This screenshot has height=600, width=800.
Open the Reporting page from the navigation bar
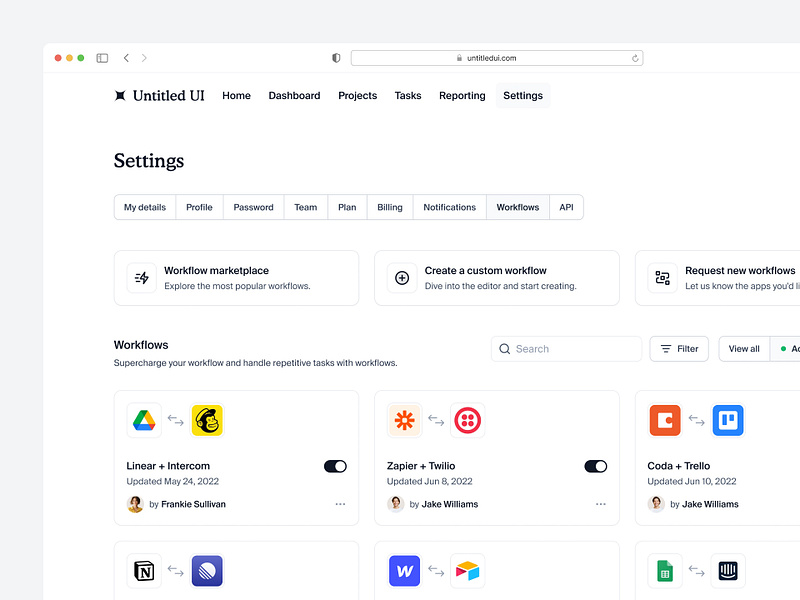[x=461, y=95]
